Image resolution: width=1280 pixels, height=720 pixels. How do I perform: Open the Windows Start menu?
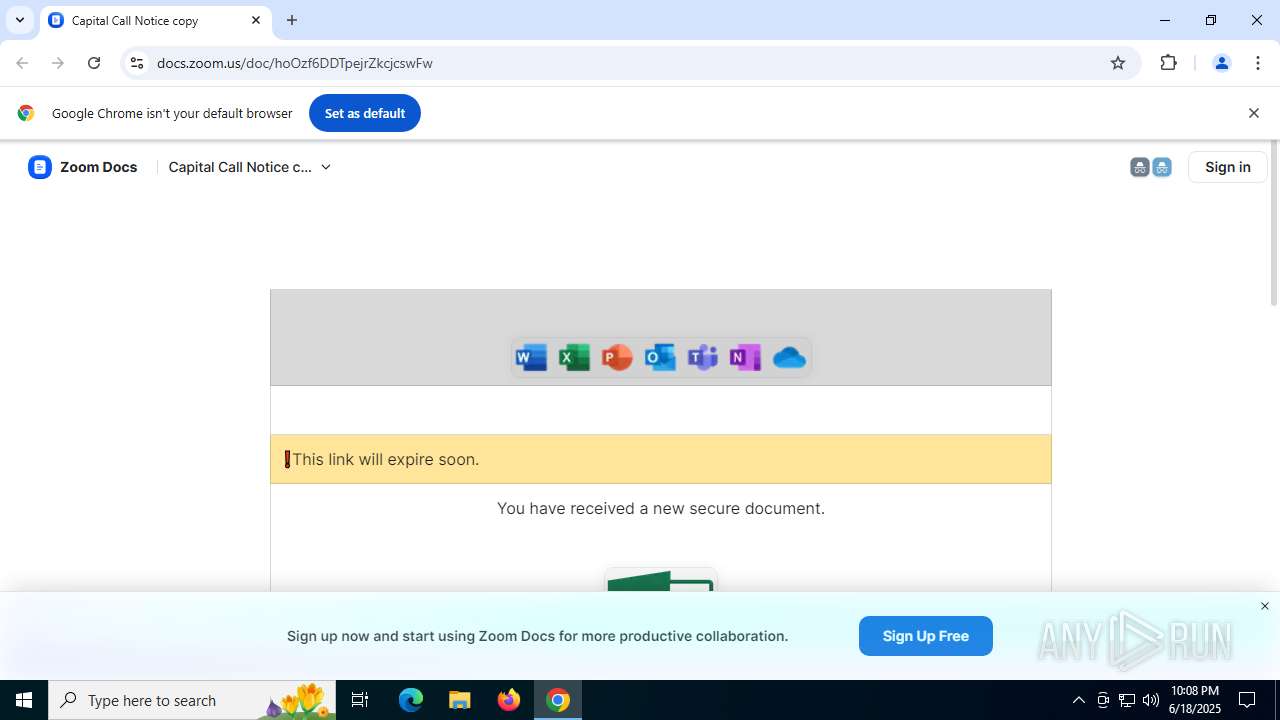click(24, 700)
